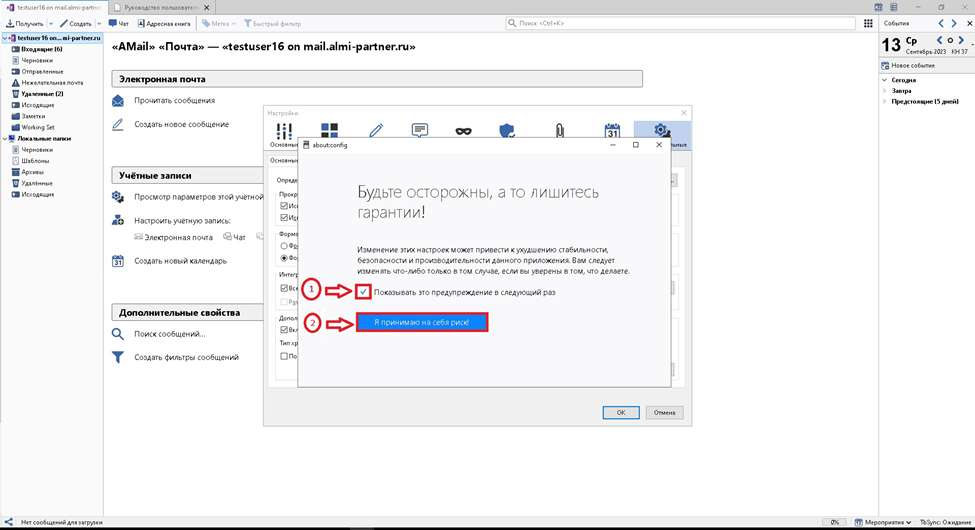Click OK in the Settings dialog
Image resolution: width=975 pixels, height=530 pixels.
[x=621, y=412]
